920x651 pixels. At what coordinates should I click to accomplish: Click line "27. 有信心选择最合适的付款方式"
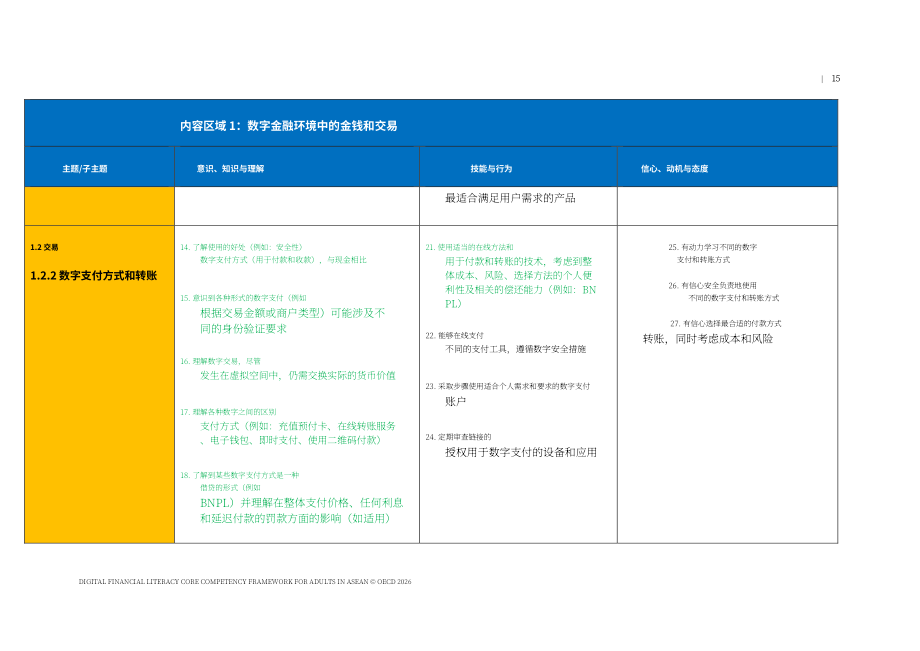click(x=726, y=324)
